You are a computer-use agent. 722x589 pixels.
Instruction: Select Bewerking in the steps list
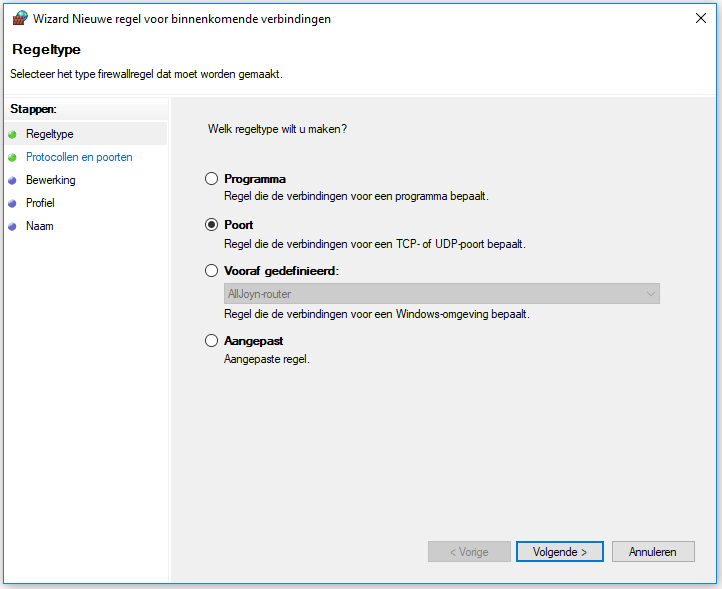coord(51,180)
